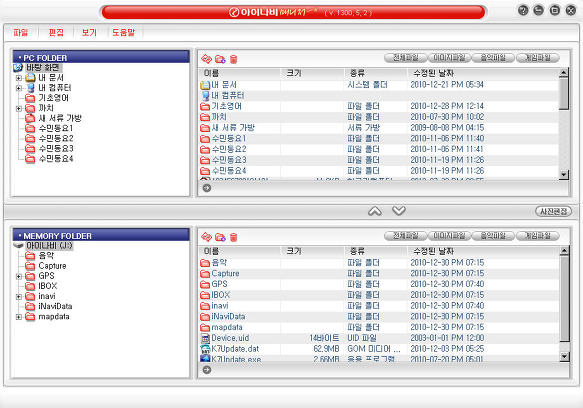Image resolution: width=583 pixels, height=408 pixels.
Task: Click the memory file list scrollbar thumb
Action: pyautogui.click(x=564, y=298)
